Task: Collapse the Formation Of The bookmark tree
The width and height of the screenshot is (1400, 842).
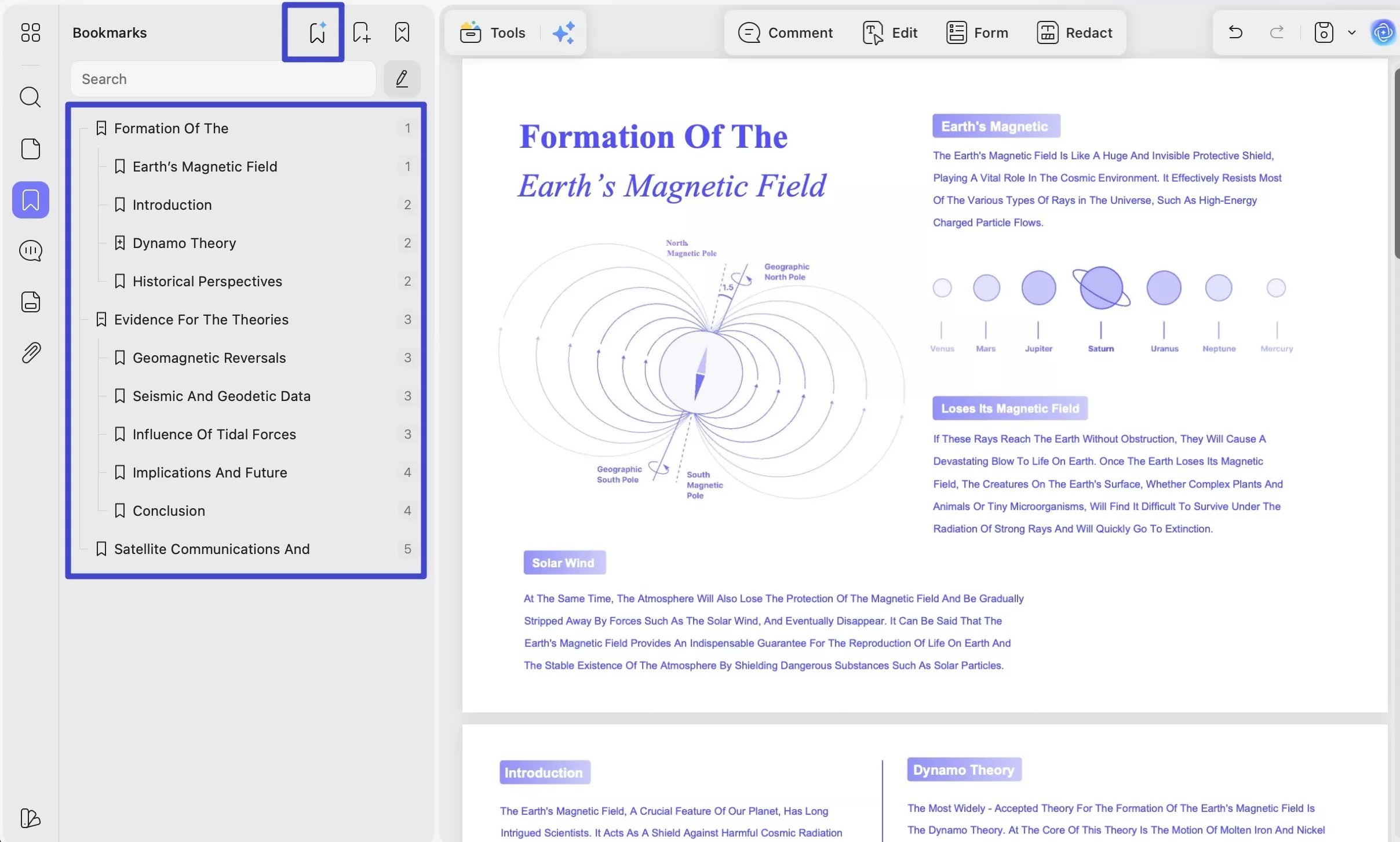Action: pos(101,128)
